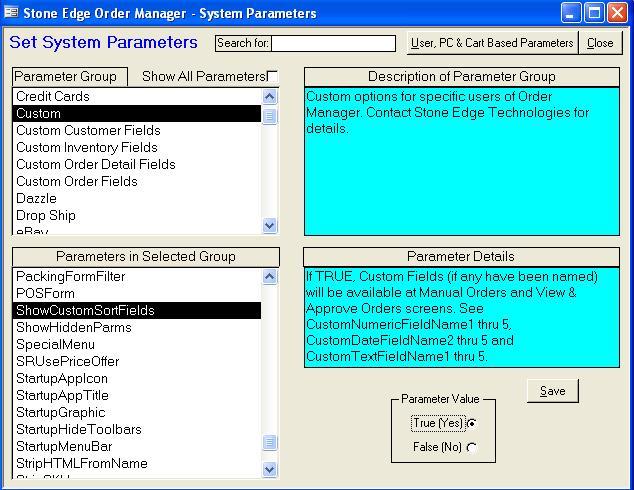Viewport: 634px width, 490px height.
Task: Click Parameter Group header label
Action: pos(70,76)
